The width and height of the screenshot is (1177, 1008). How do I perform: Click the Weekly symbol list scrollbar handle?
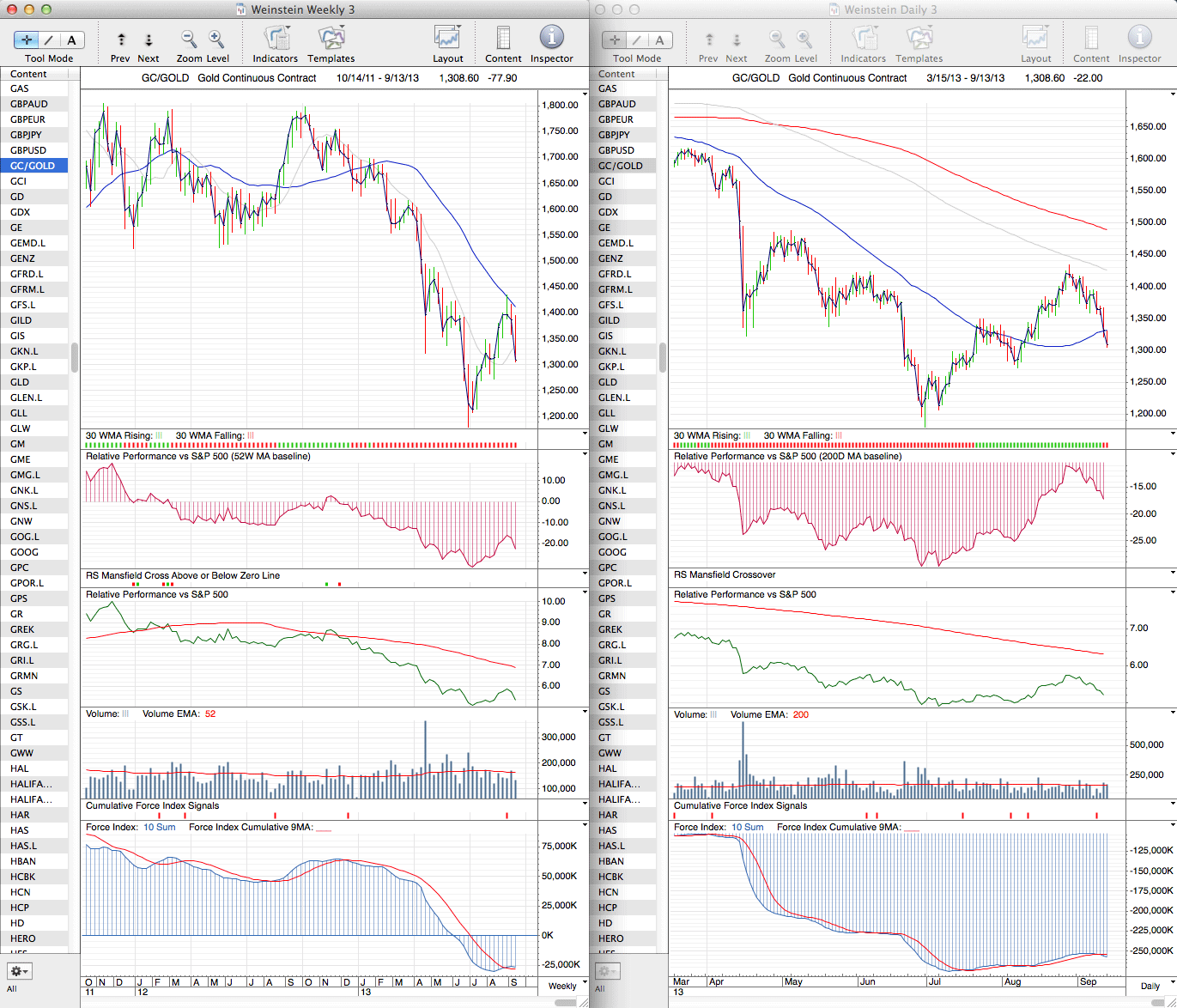point(75,357)
